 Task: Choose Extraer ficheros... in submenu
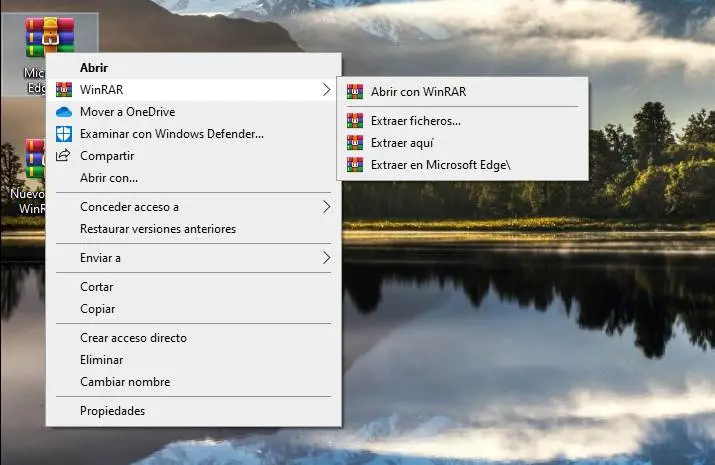pos(463,121)
